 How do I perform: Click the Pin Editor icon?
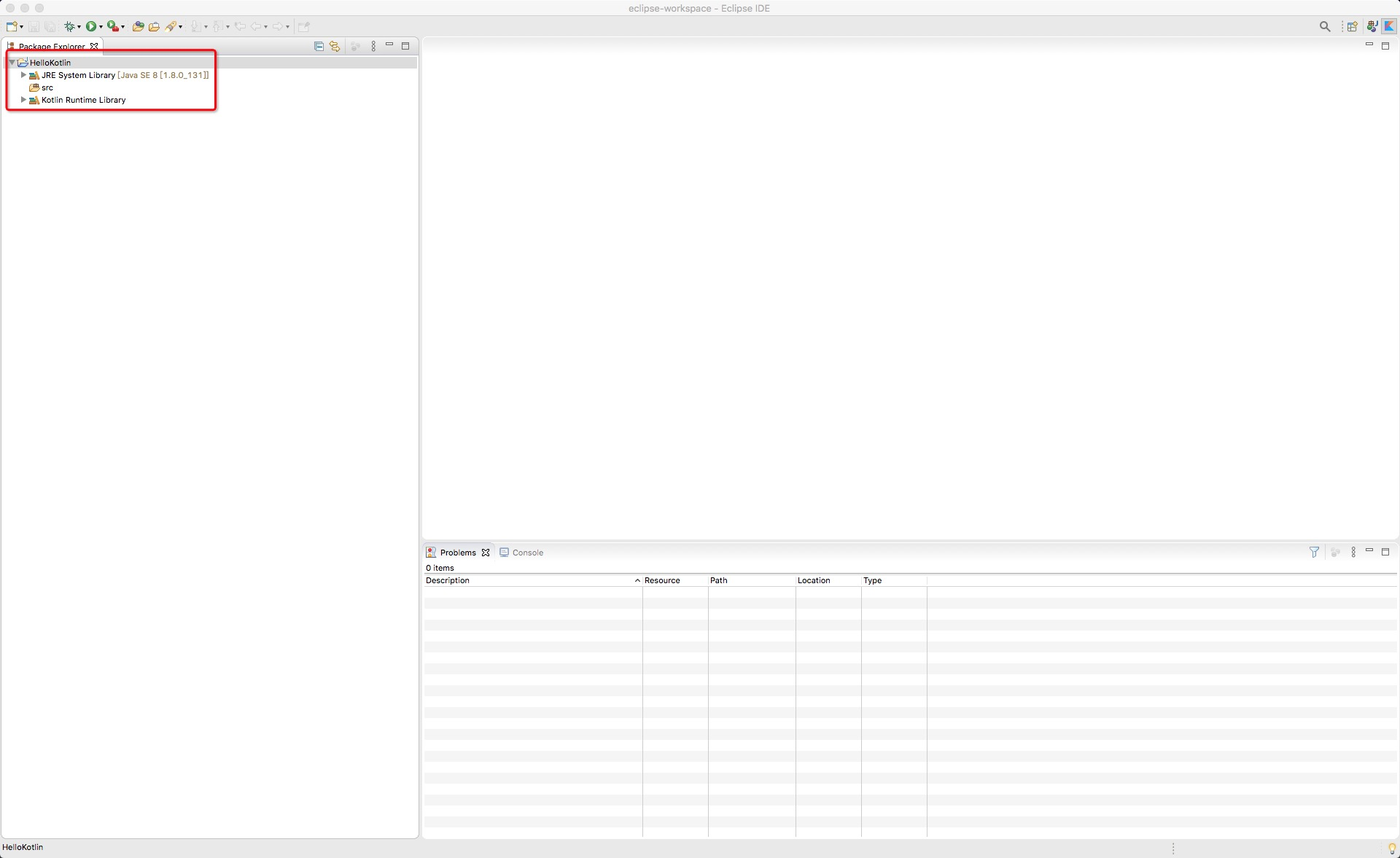304,26
